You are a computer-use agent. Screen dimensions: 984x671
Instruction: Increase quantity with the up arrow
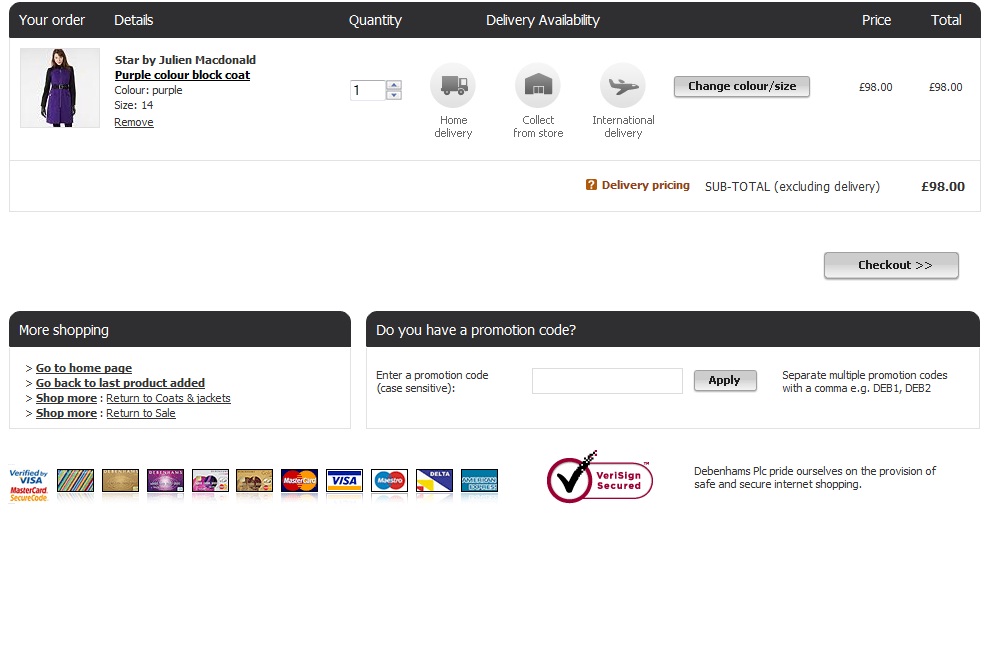click(x=393, y=85)
